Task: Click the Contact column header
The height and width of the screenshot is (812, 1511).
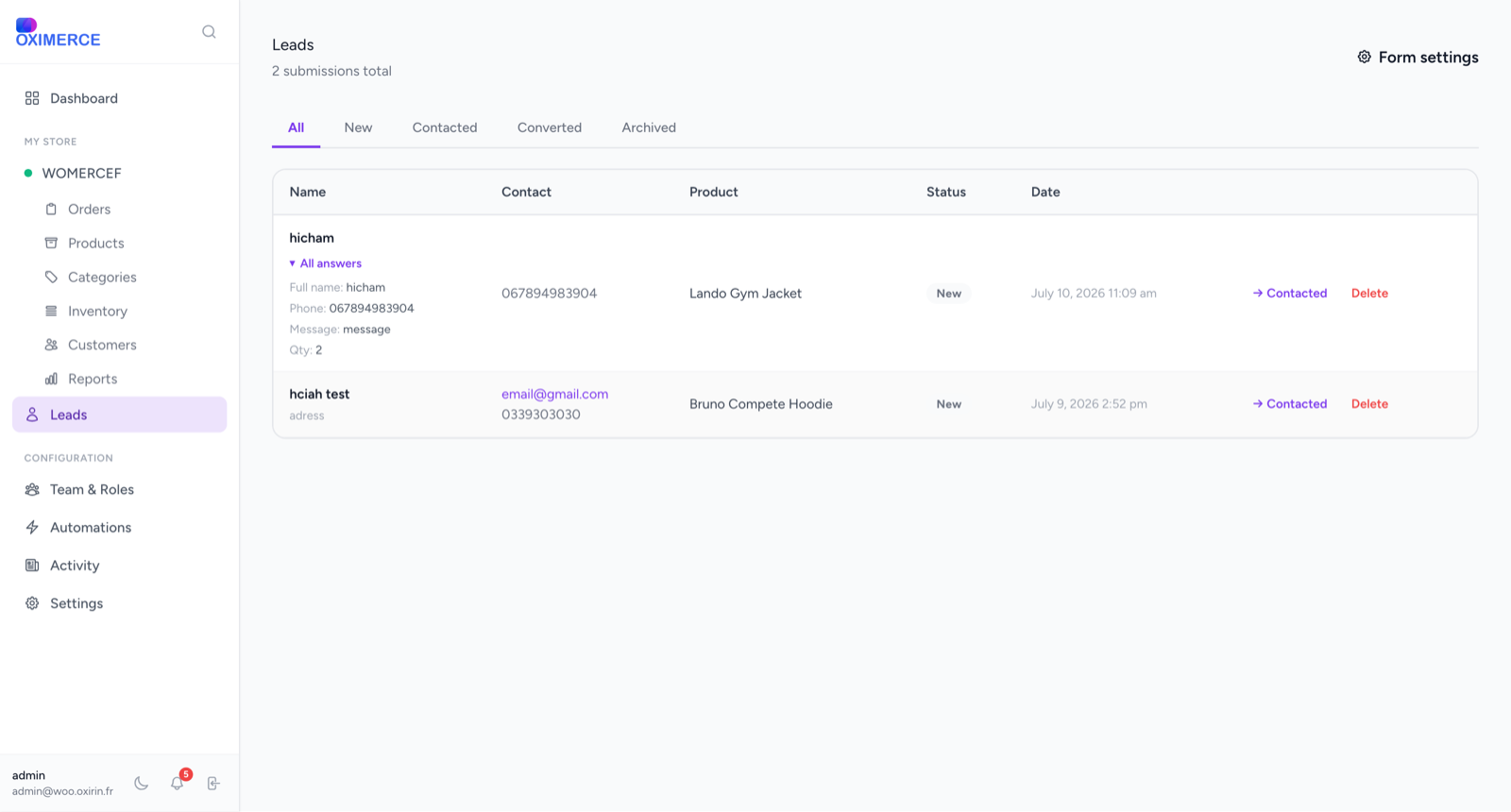Action: click(x=526, y=192)
